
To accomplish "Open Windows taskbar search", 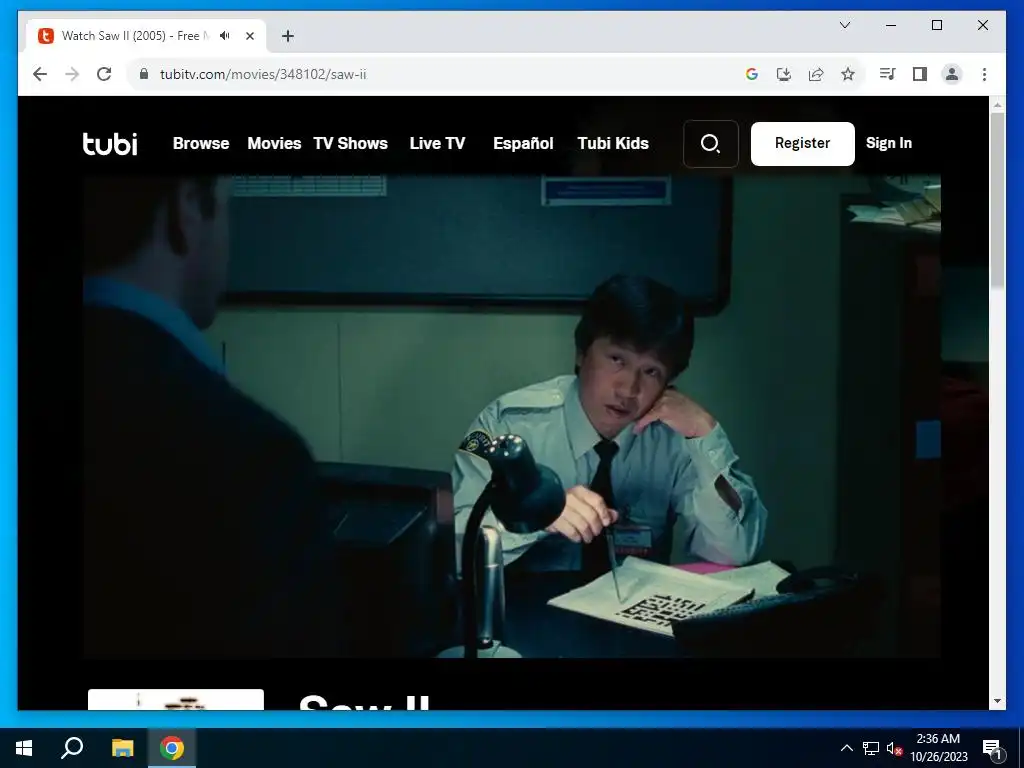I will (72, 748).
